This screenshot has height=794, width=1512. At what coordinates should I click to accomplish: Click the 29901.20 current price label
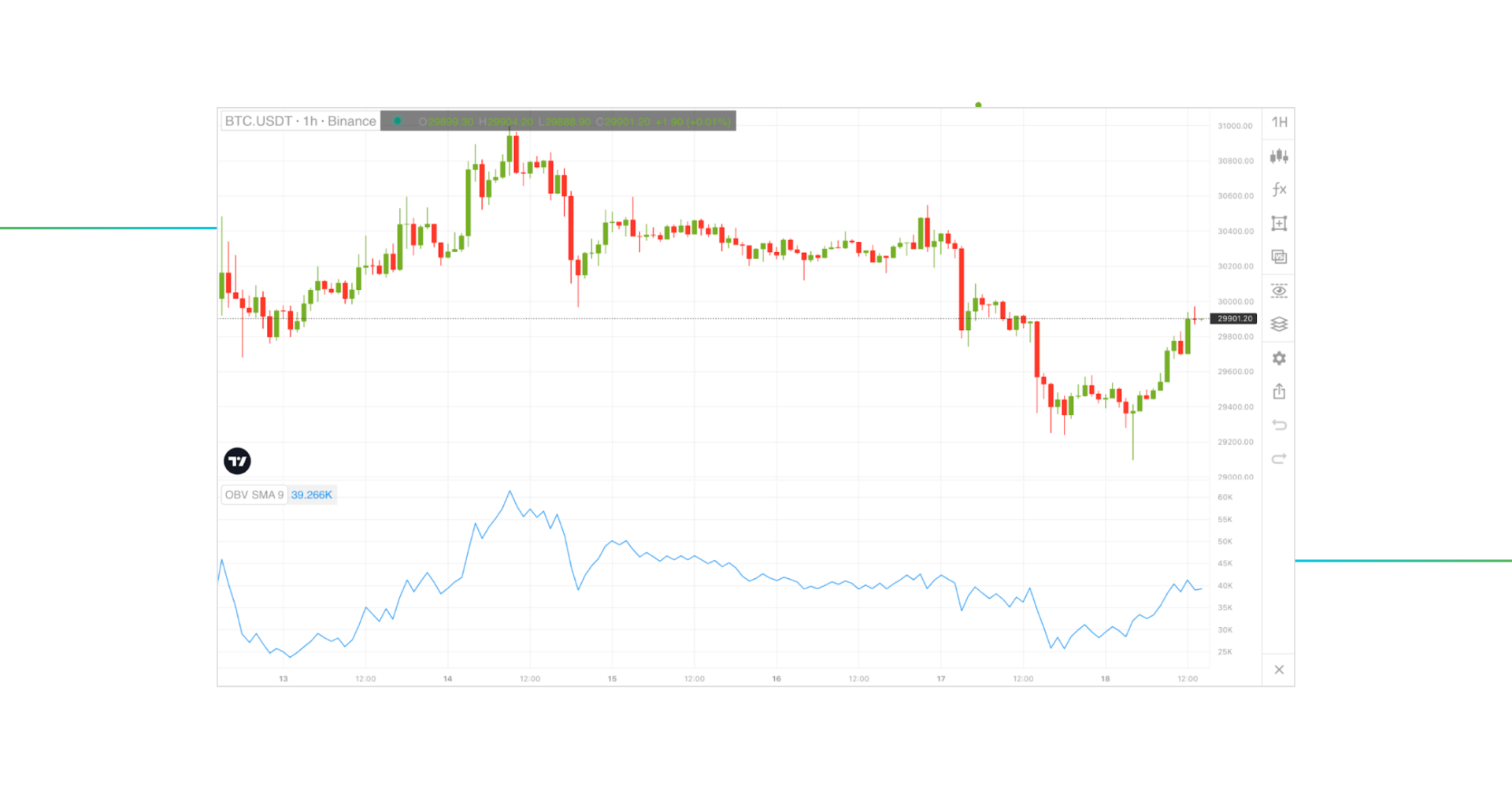[x=1235, y=319]
